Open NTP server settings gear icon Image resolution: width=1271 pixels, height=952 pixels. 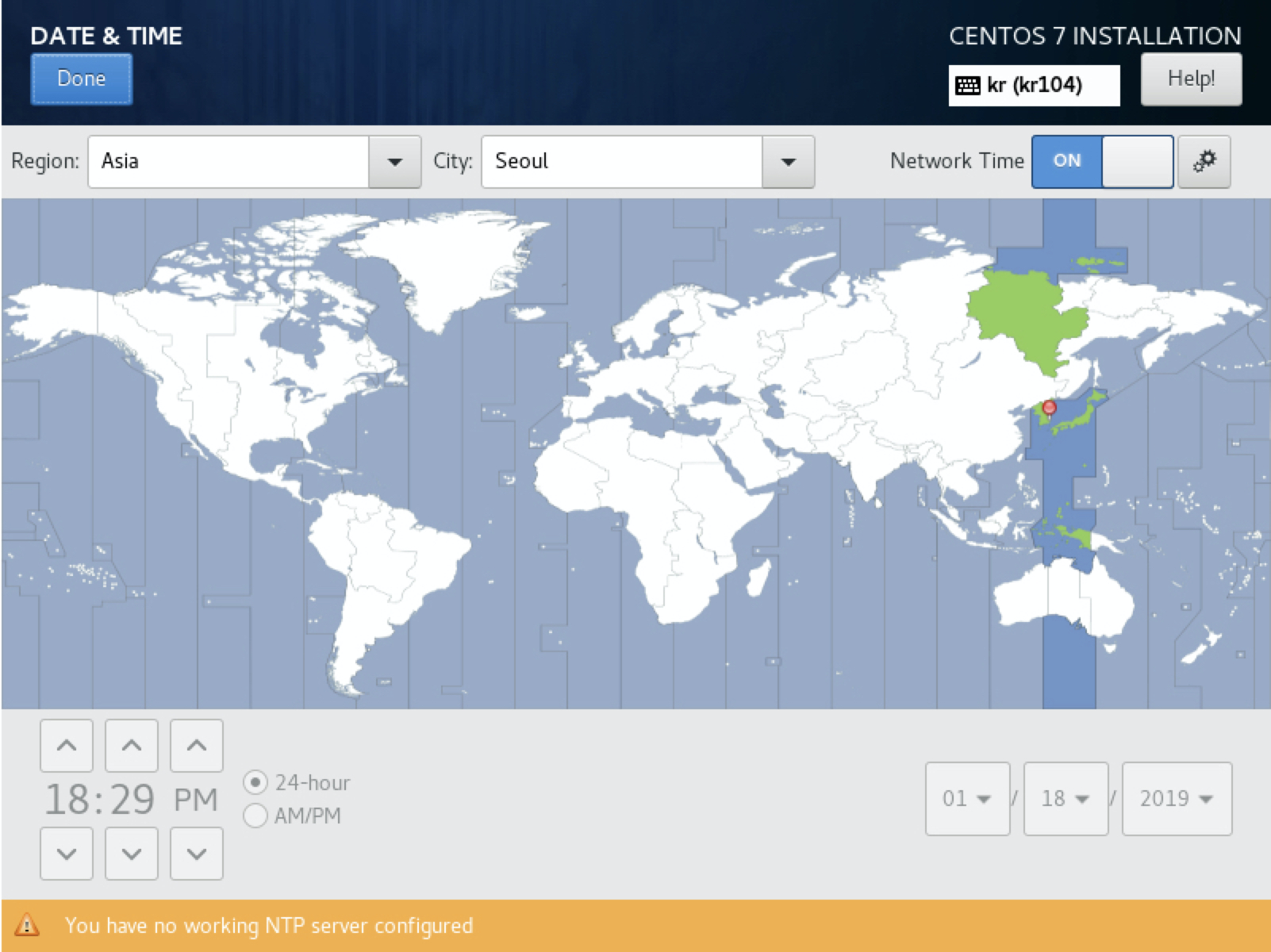(1204, 161)
